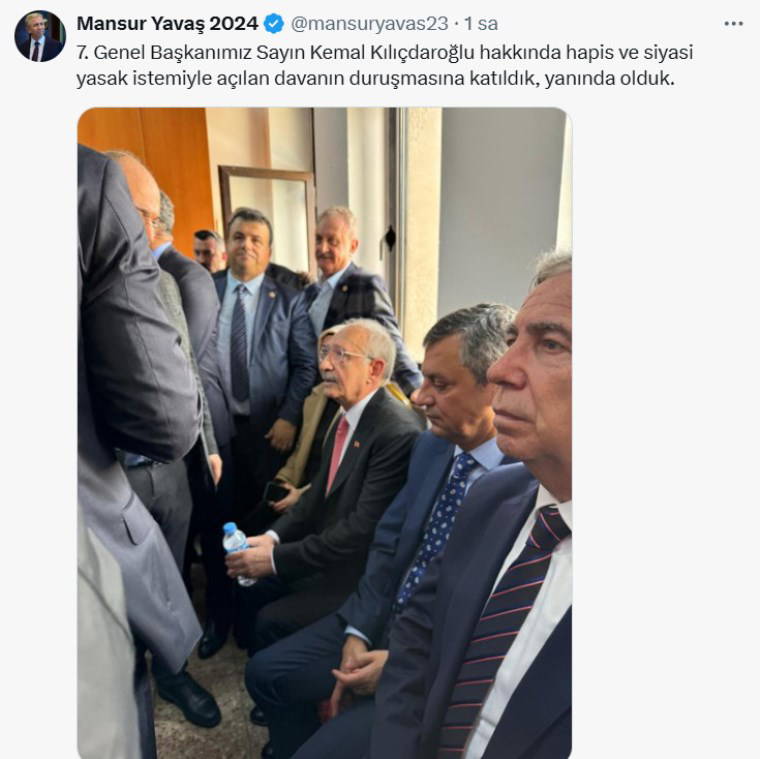Click the blue polka-dot tie in the photo

tap(437, 529)
